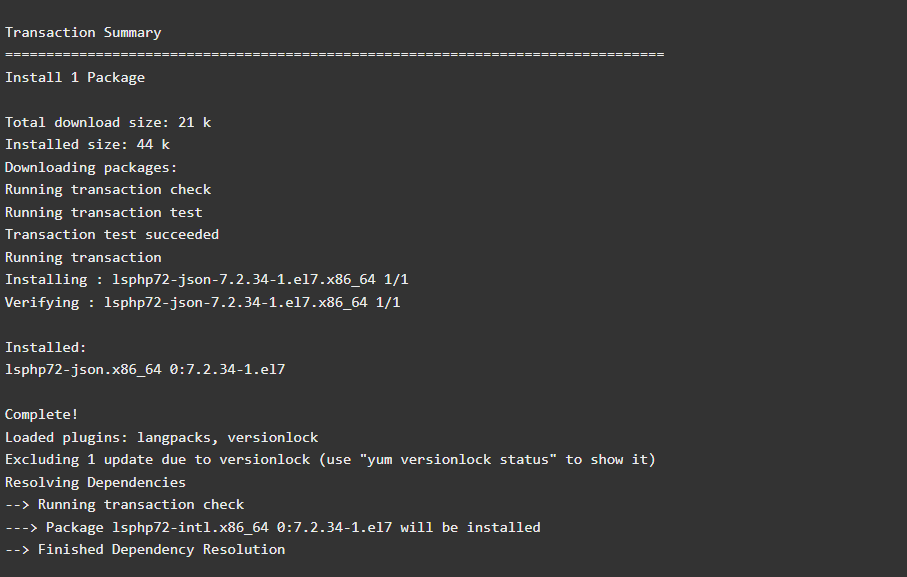
Task: Click the quoted "yum versionlock status" command text
Action: tap(468, 459)
